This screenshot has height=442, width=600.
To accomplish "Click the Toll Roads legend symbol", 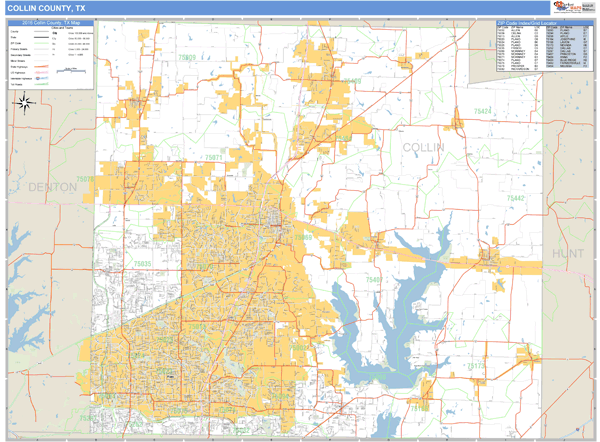I will click(x=41, y=86).
